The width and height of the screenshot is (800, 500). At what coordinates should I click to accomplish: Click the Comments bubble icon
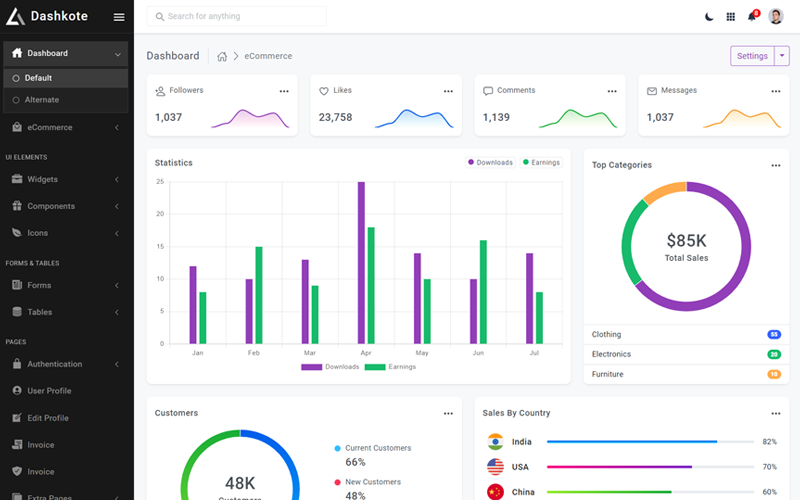coord(488,91)
